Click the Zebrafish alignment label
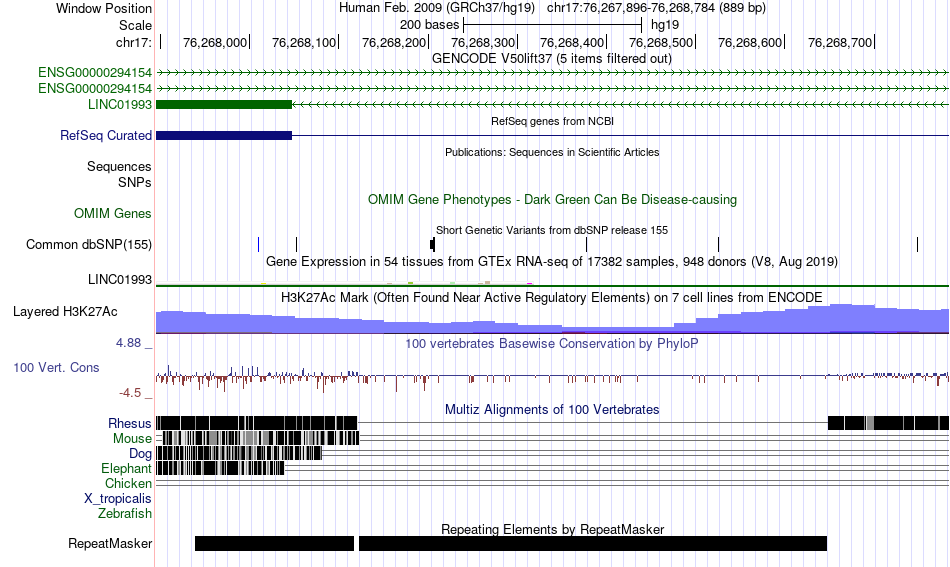 125,513
